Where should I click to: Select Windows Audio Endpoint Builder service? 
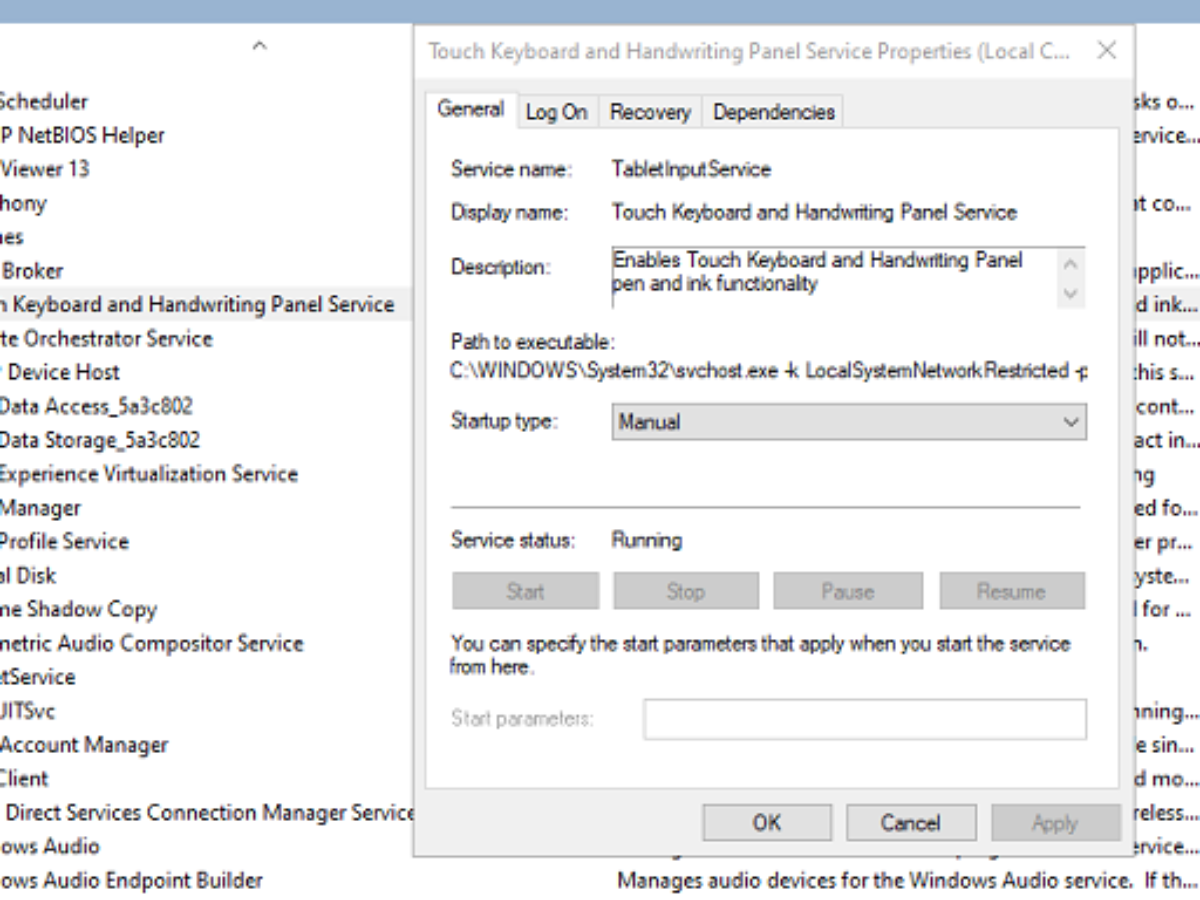[130, 880]
